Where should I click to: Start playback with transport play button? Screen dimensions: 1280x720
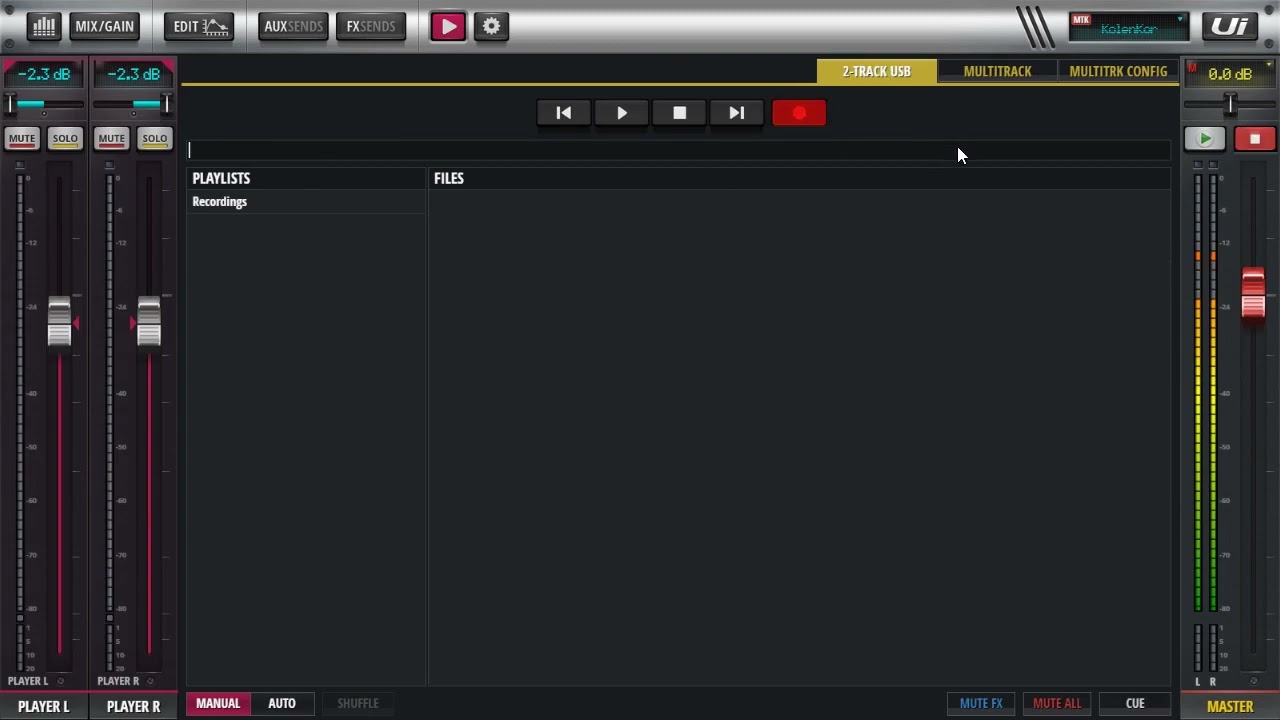tap(622, 113)
